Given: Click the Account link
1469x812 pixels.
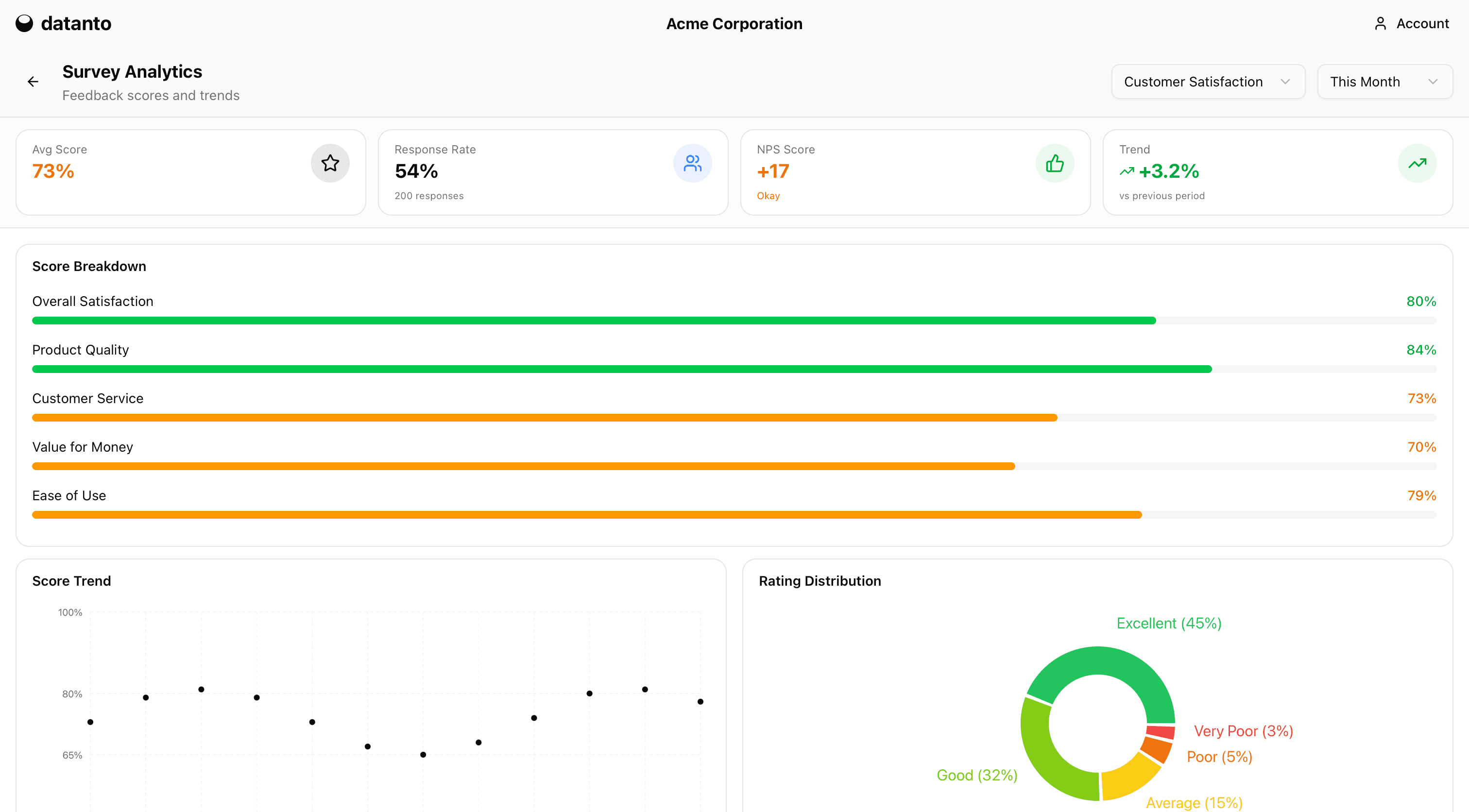Looking at the screenshot, I should pos(1422,23).
